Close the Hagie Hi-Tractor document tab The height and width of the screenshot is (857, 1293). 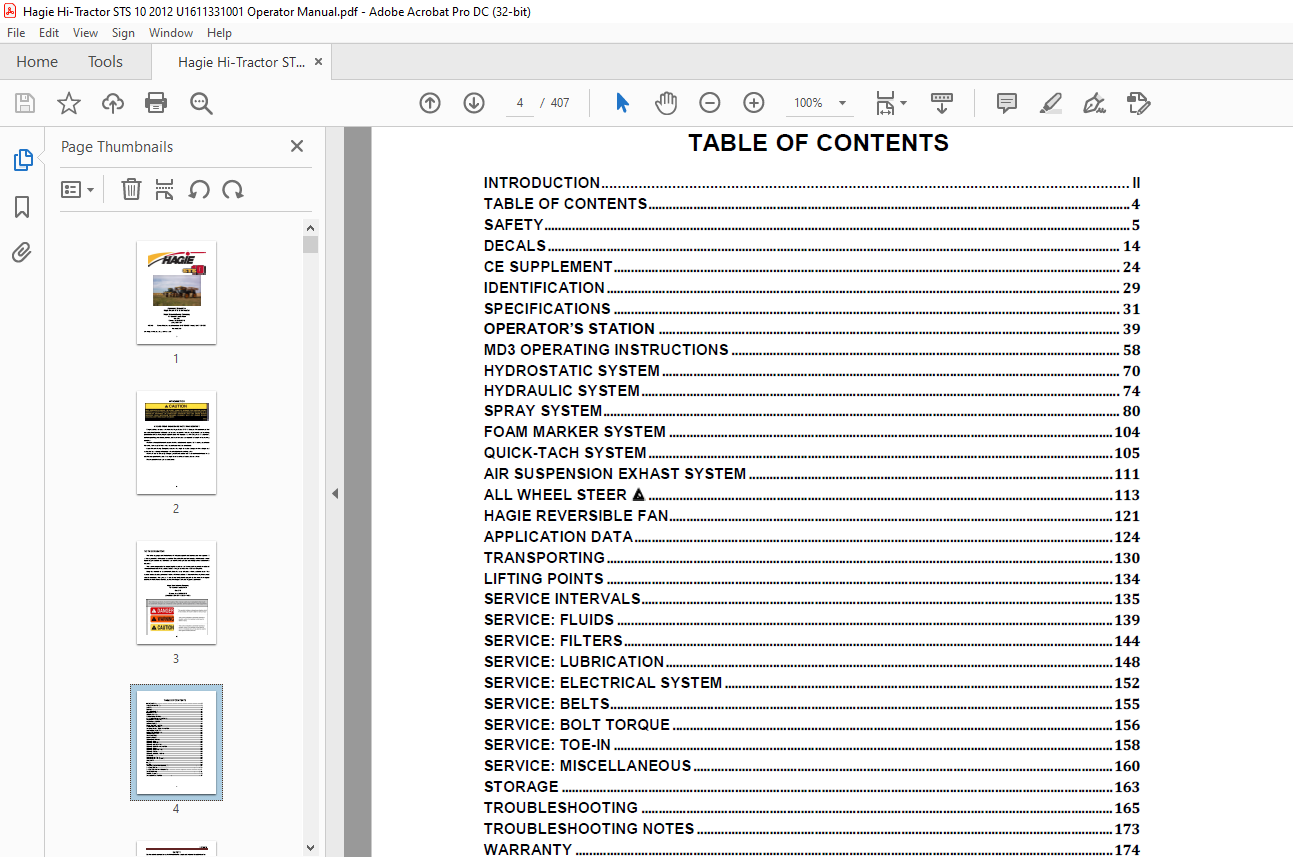318,62
